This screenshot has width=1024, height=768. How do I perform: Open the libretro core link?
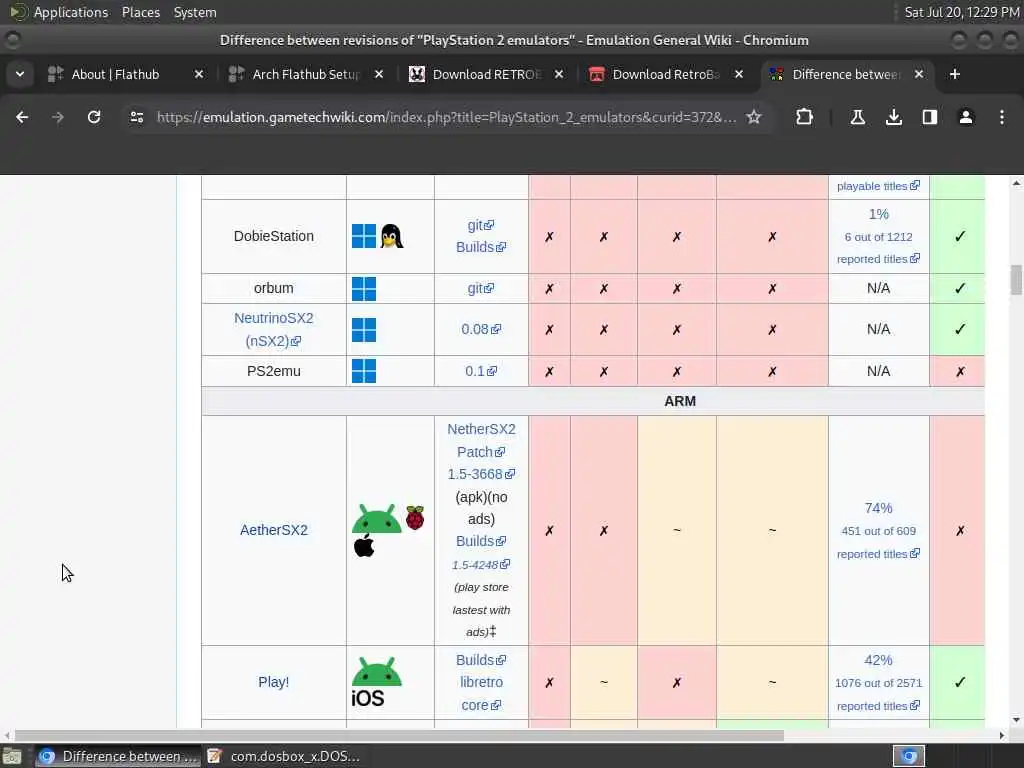coord(481,694)
